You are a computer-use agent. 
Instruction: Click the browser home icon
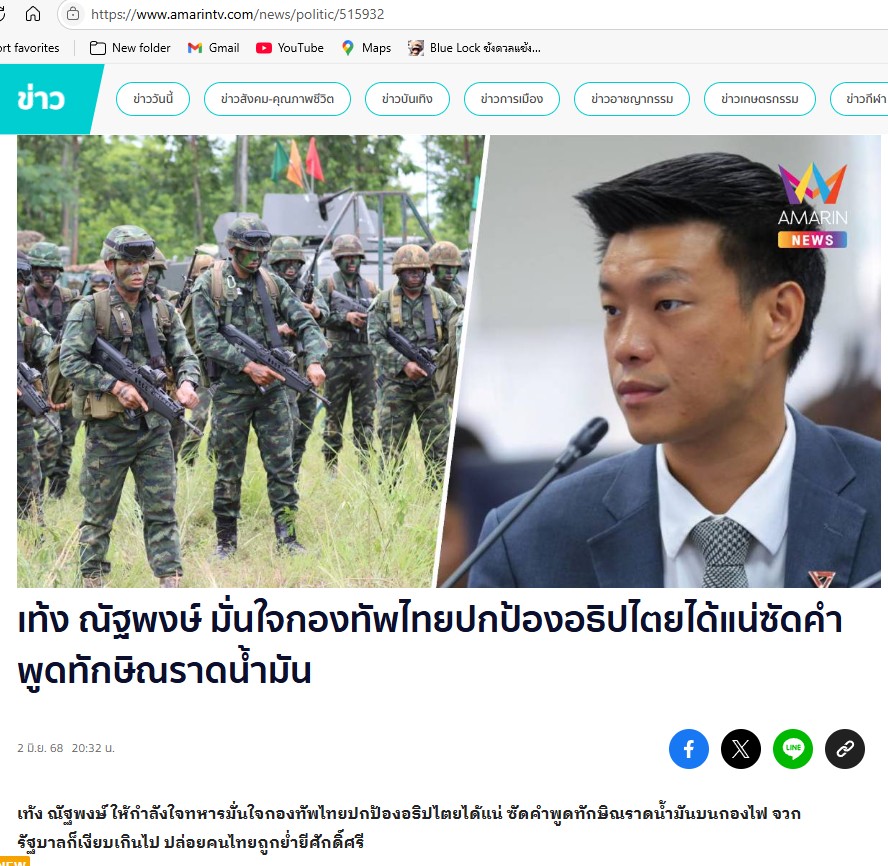(x=33, y=14)
